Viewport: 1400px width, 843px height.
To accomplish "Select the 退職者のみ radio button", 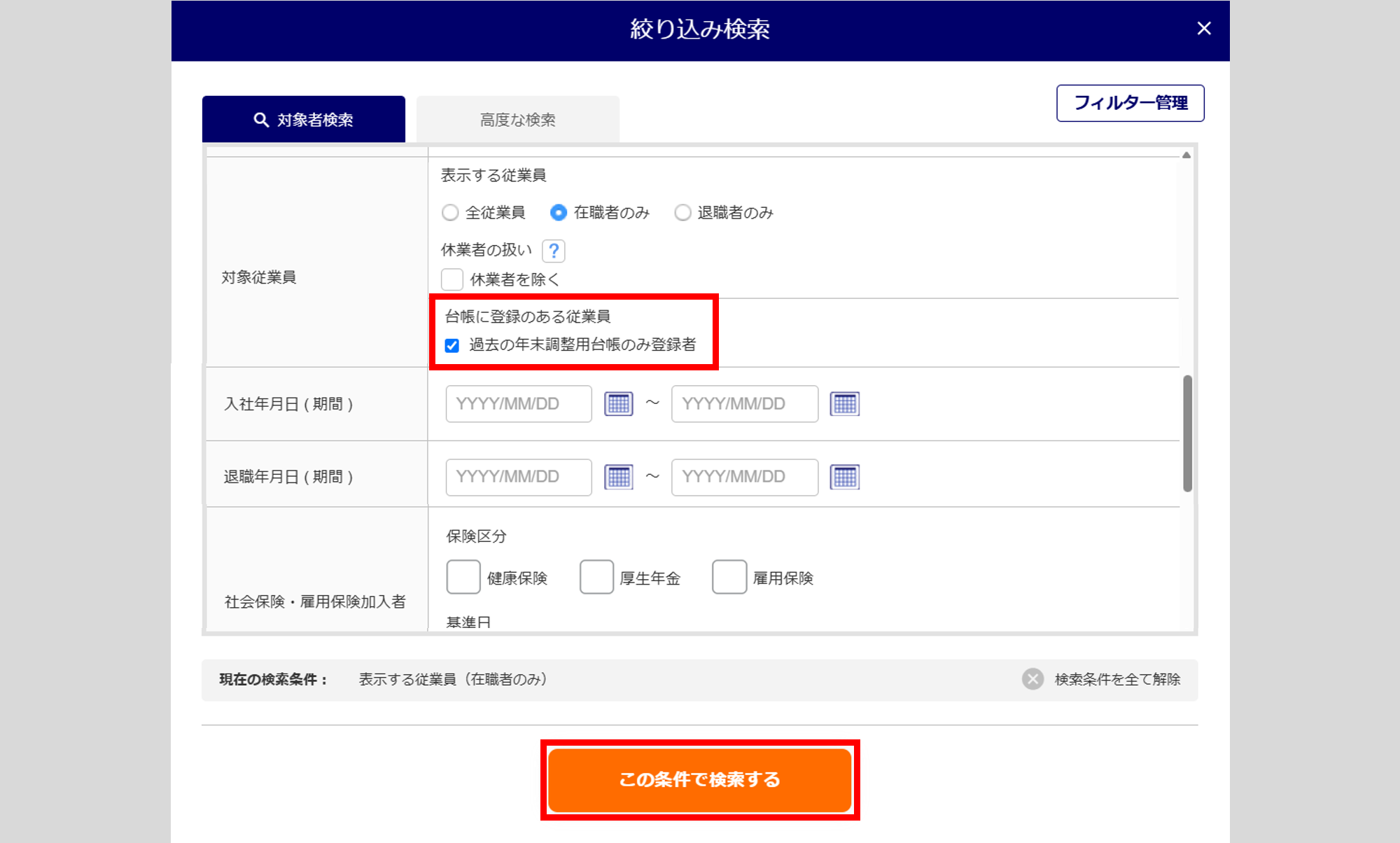I will [682, 212].
